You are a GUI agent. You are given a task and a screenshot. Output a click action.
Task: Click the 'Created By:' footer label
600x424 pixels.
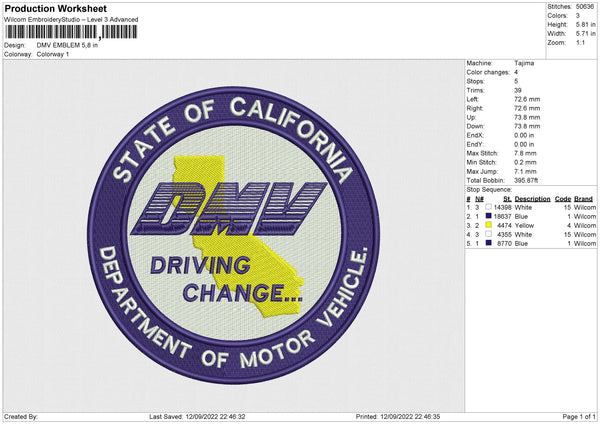point(21,416)
